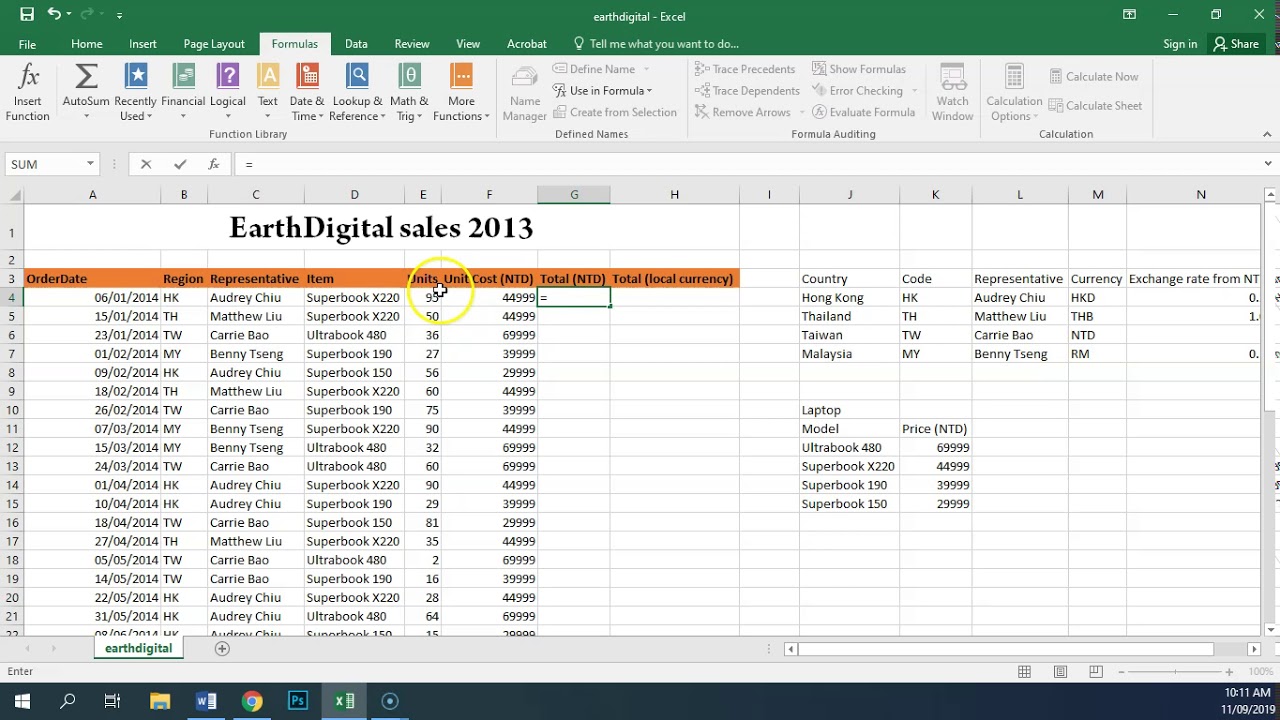Open the Name Manager
This screenshot has width=1280, height=720.
[x=525, y=93]
